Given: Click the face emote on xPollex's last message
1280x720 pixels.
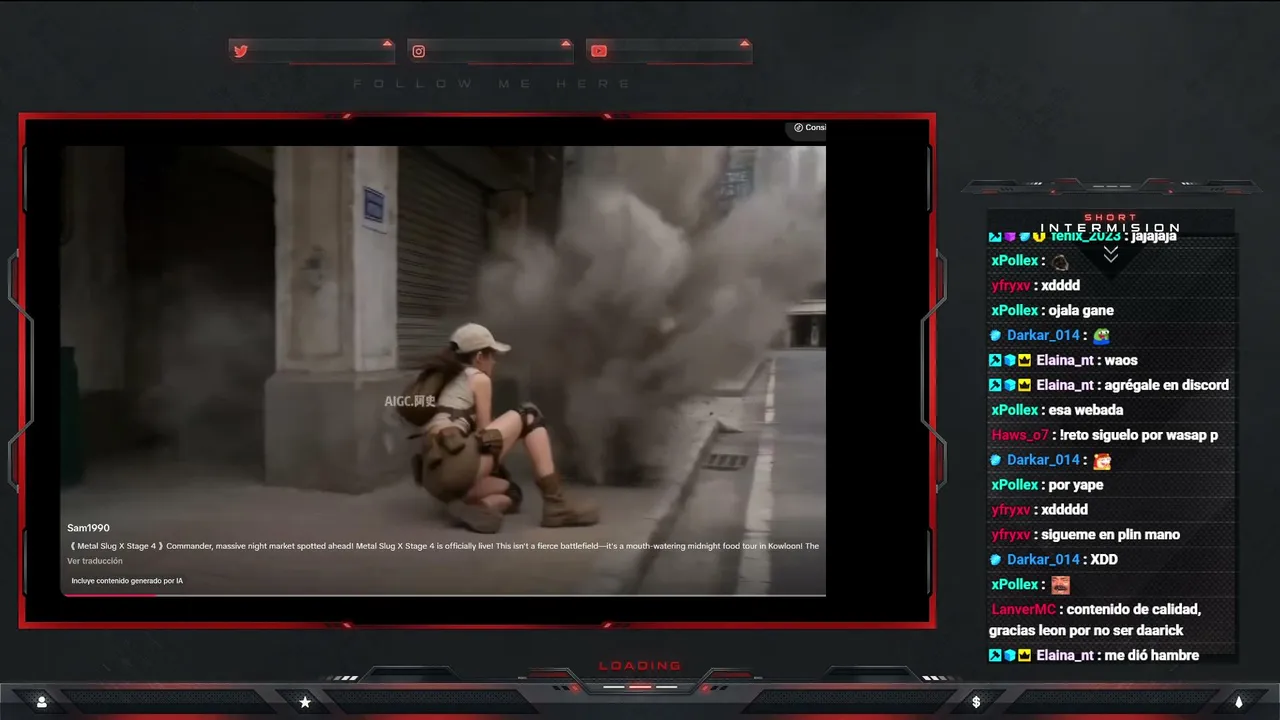Looking at the screenshot, I should click(1060, 585).
